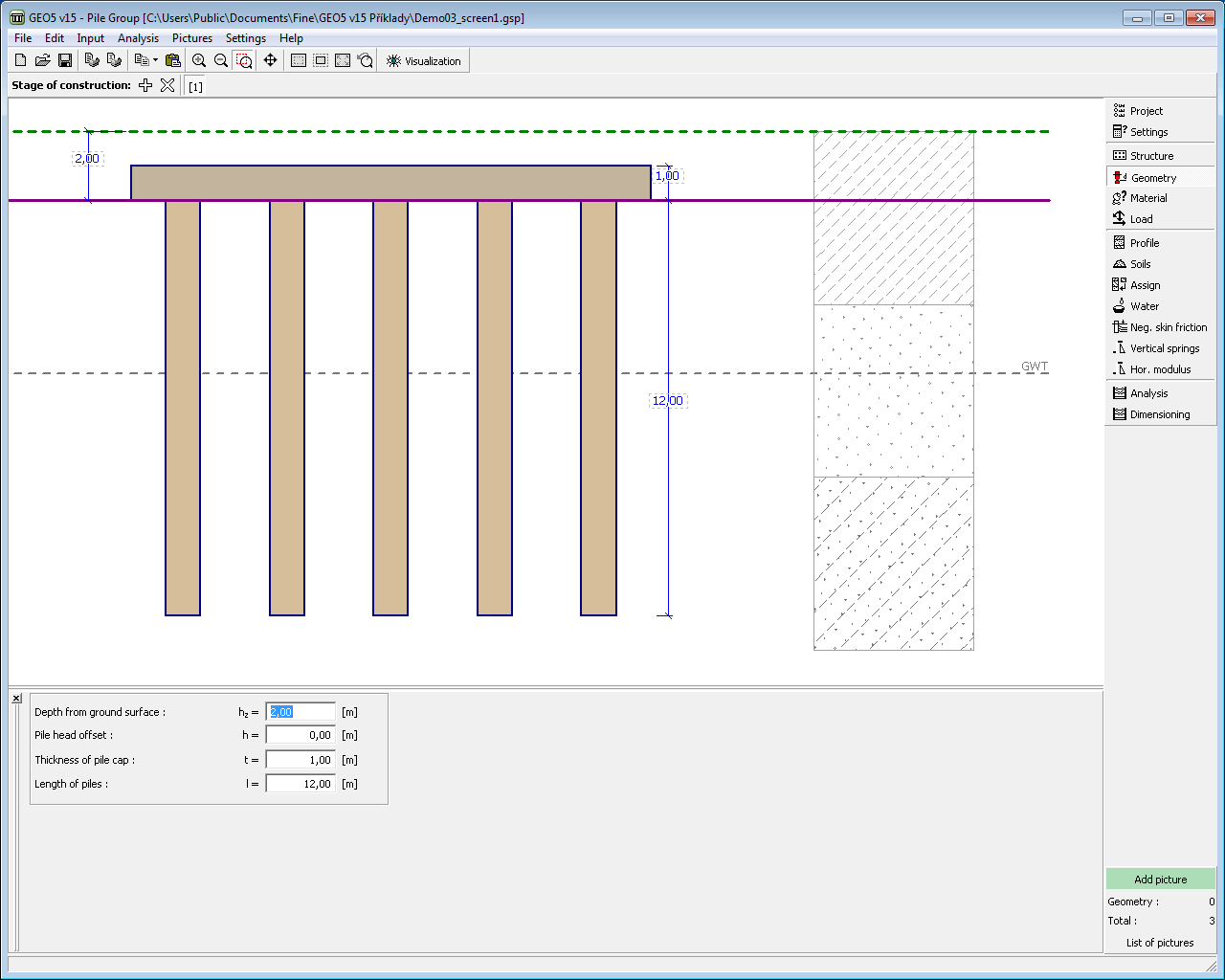Image resolution: width=1225 pixels, height=980 pixels.
Task: Go to the Project frame
Action: point(1161,111)
